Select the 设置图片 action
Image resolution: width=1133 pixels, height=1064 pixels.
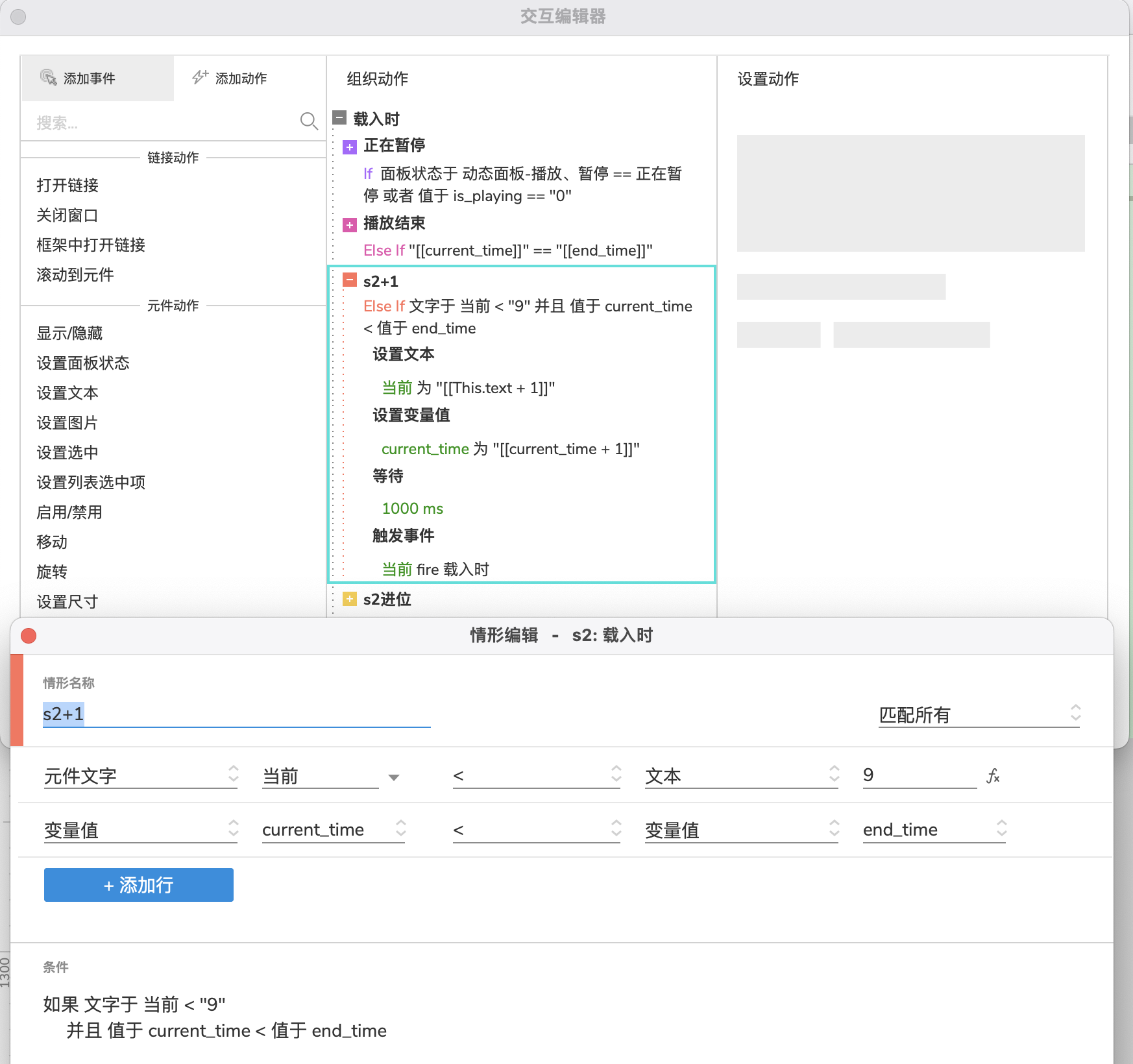pyautogui.click(x=67, y=422)
